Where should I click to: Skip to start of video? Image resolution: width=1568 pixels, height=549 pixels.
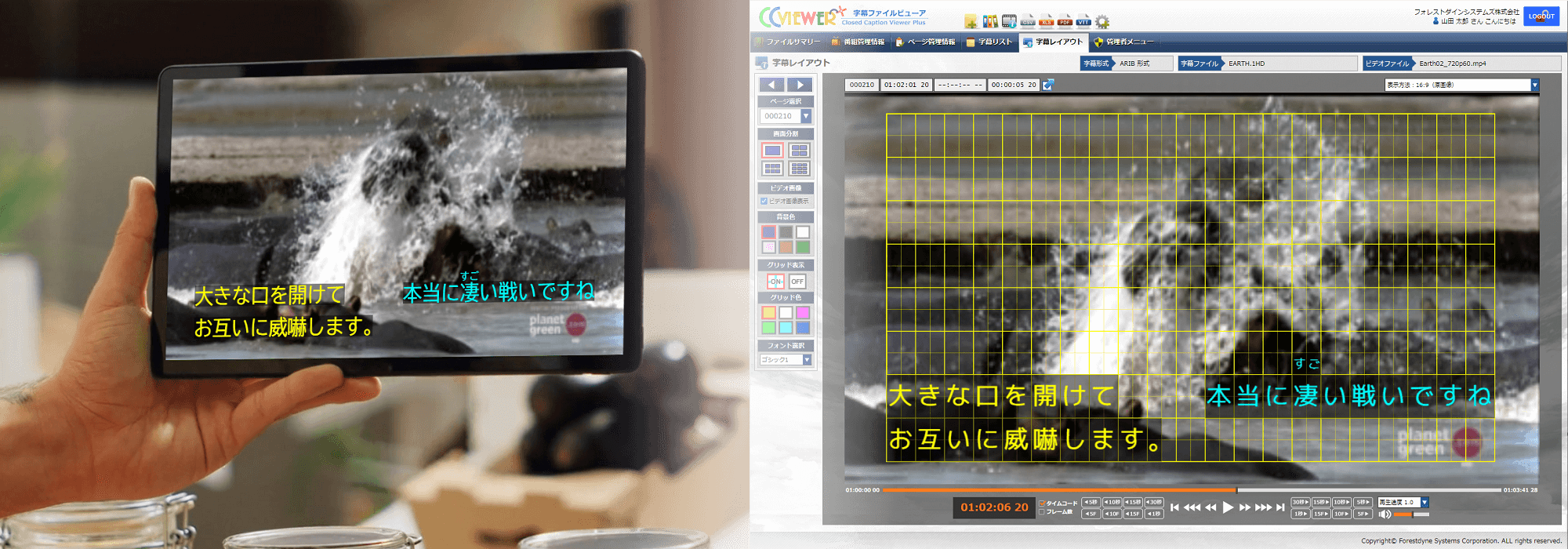tap(1174, 507)
